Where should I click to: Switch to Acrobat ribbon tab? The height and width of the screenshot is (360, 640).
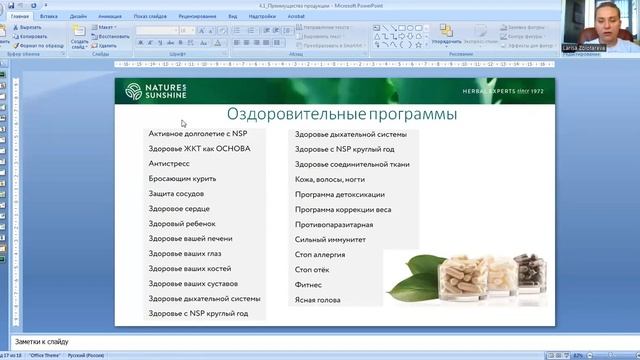[x=296, y=16]
